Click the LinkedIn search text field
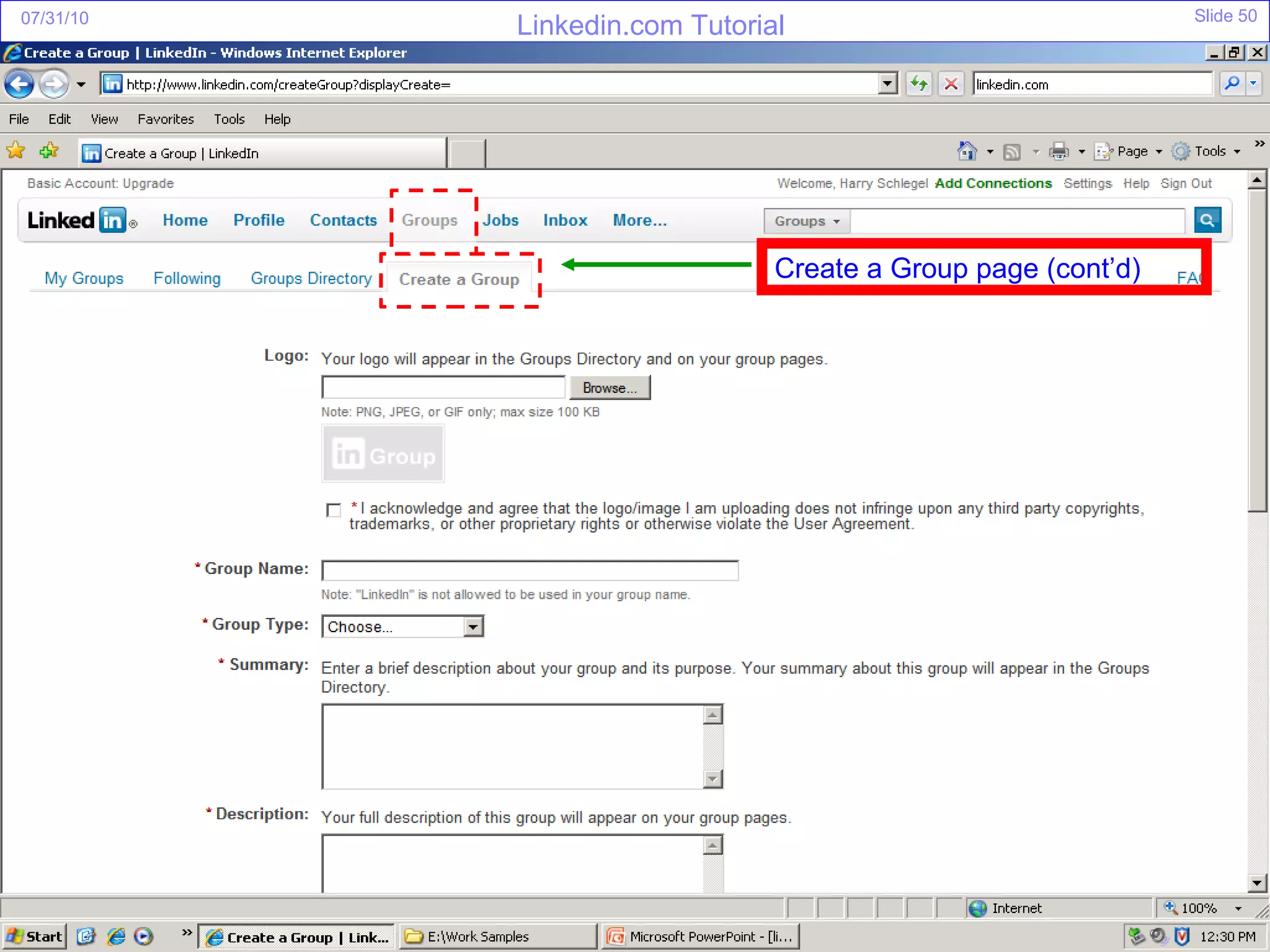1270x952 pixels. 1017,221
